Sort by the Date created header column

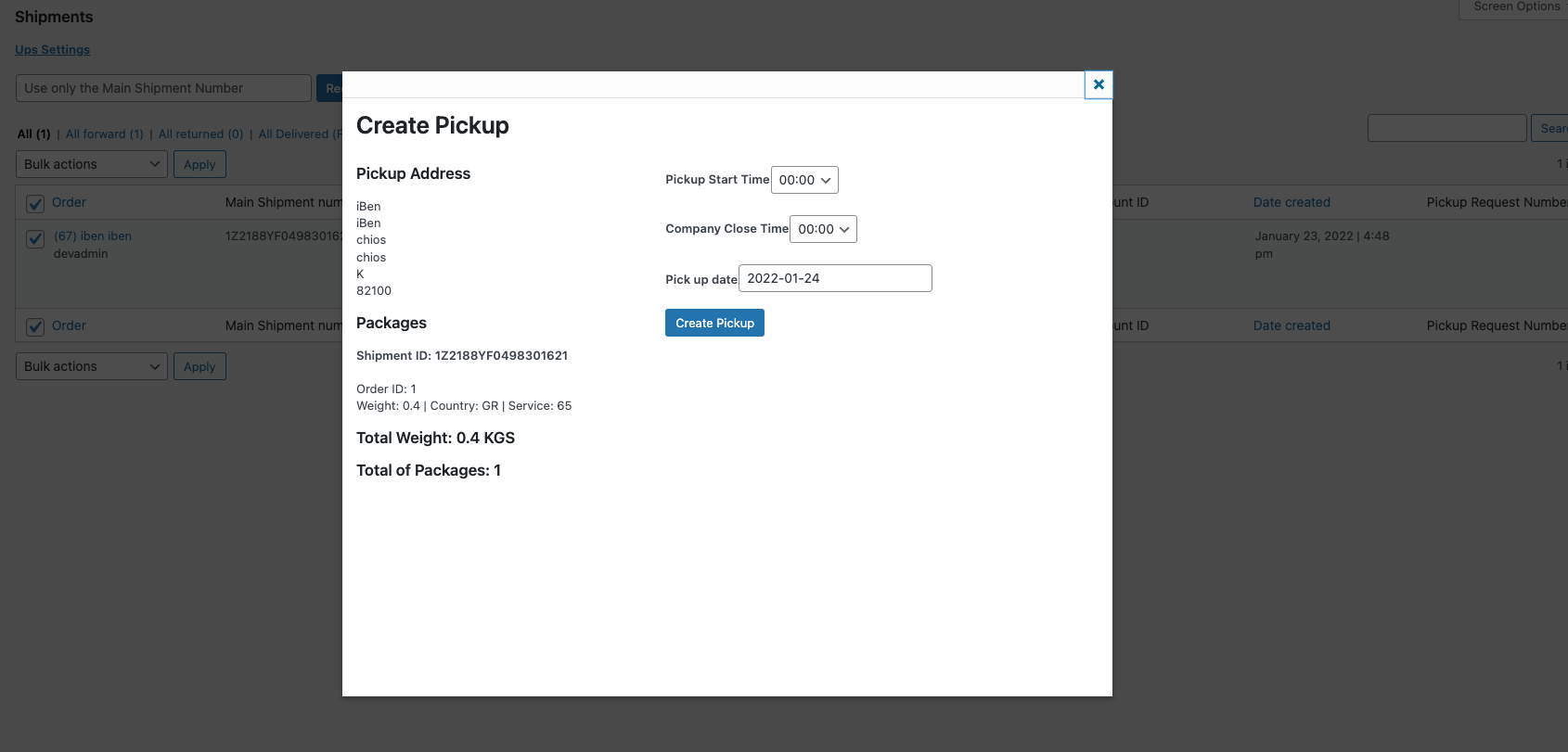point(1292,202)
